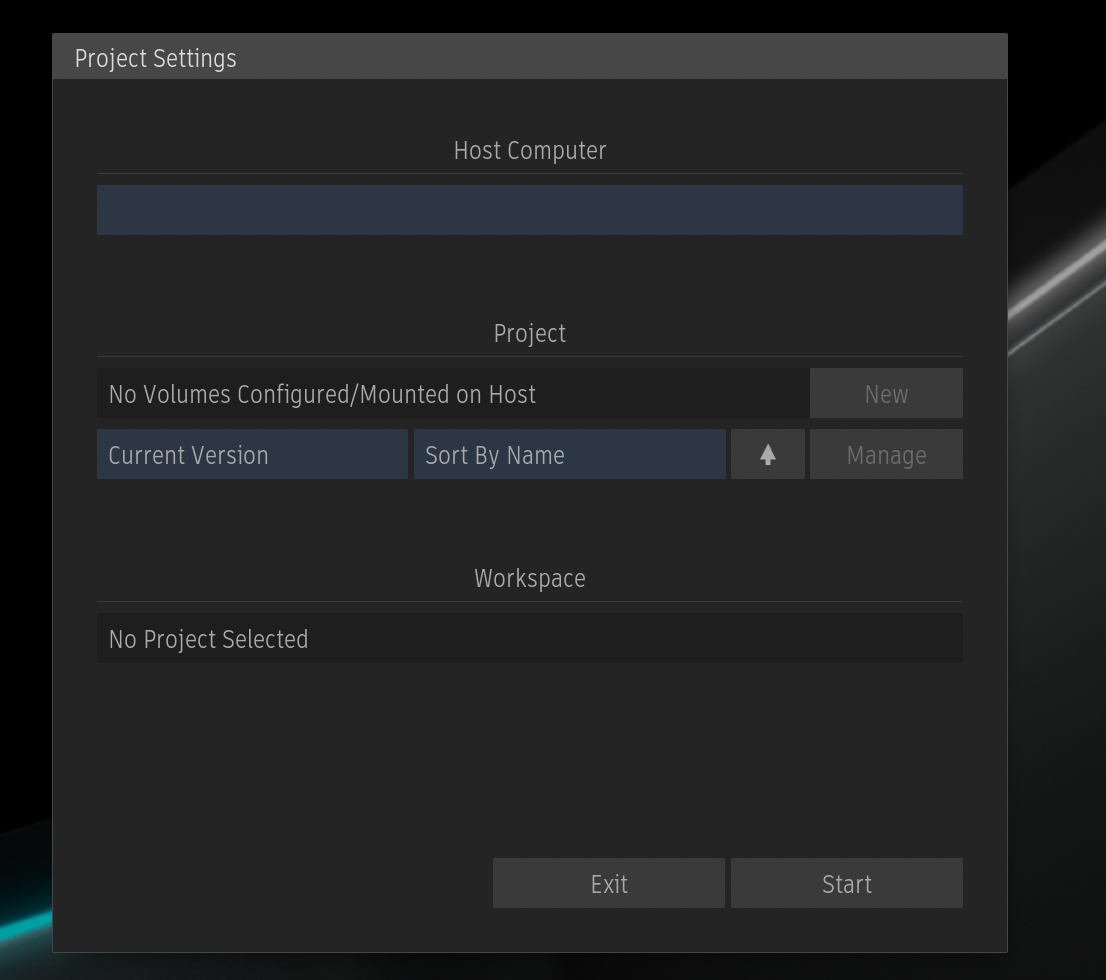
Task: Click Start at the bottom right
Action: pos(846,883)
